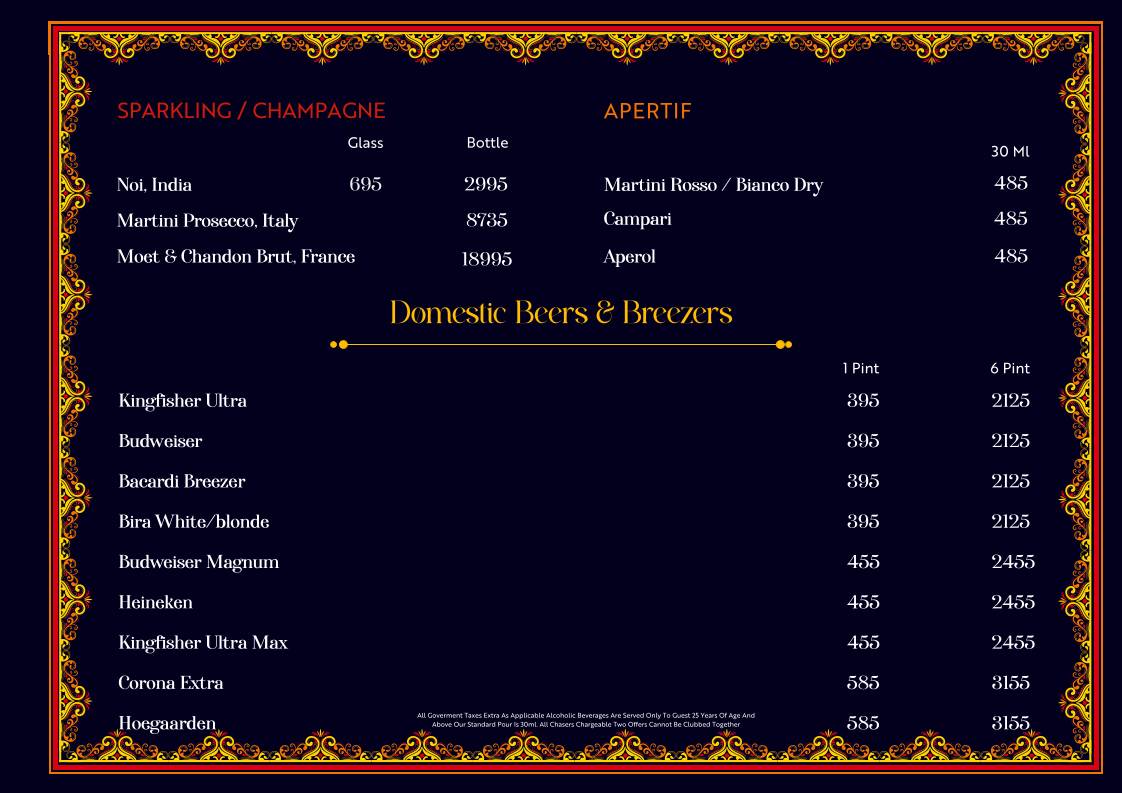
Task: Click Budweiser Magnum 1 pint price 455
Action: click(863, 562)
